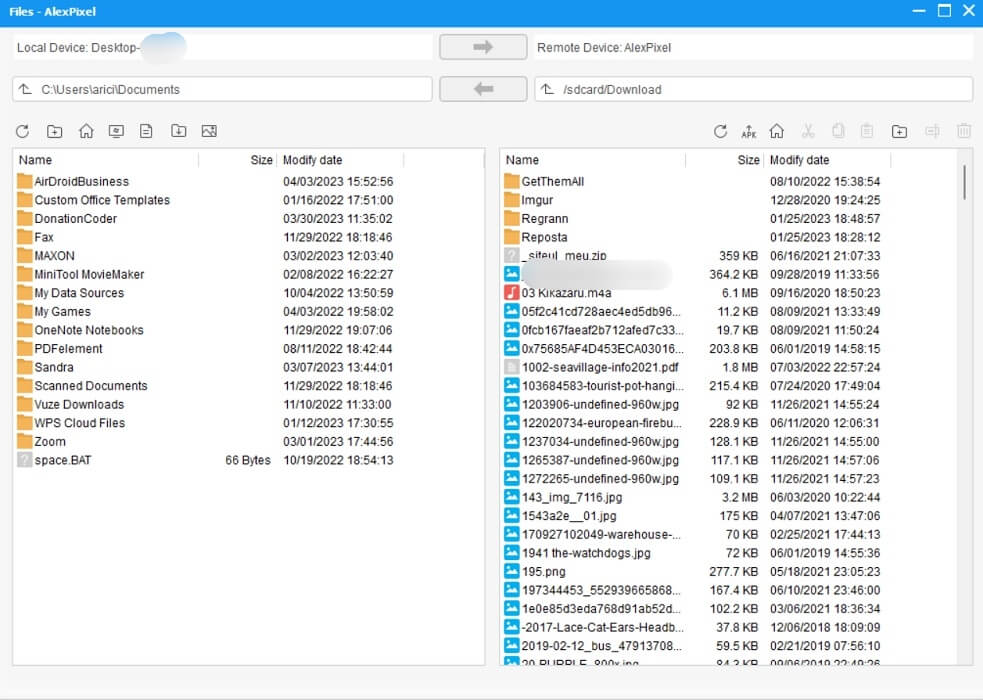Refresh the remote Download folder list

[720, 131]
